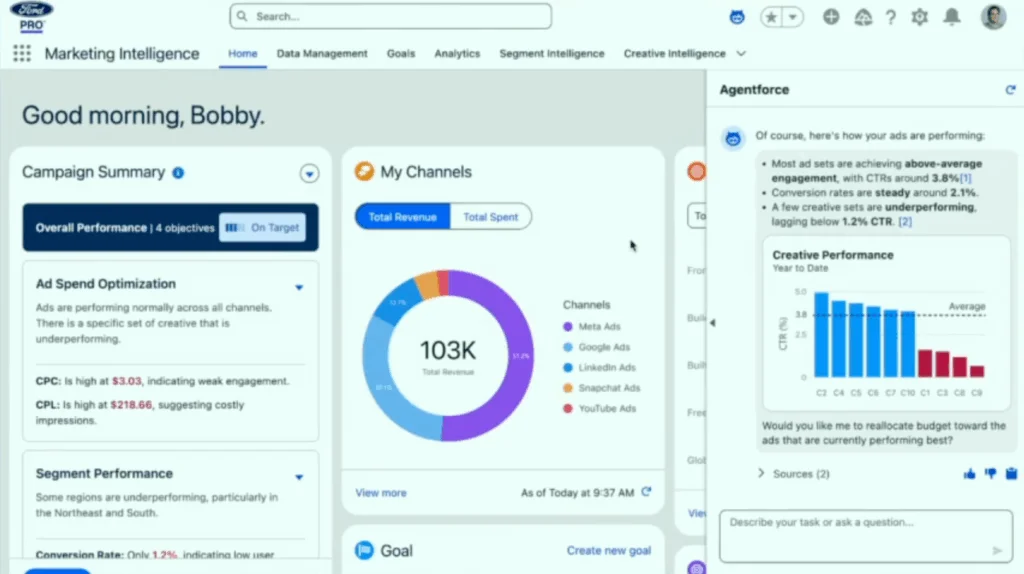This screenshot has height=574, width=1024.
Task: Click the Goal flag icon
Action: pyautogui.click(x=364, y=550)
